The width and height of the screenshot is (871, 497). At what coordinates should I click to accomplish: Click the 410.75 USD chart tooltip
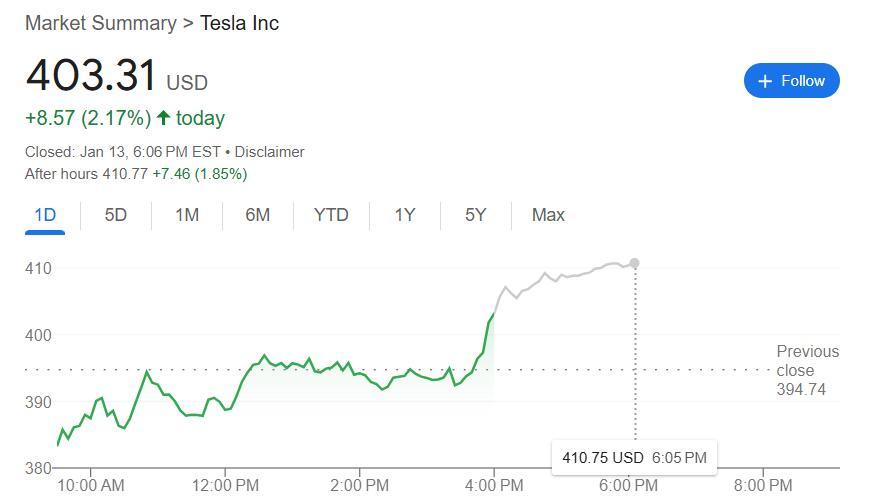pos(633,458)
